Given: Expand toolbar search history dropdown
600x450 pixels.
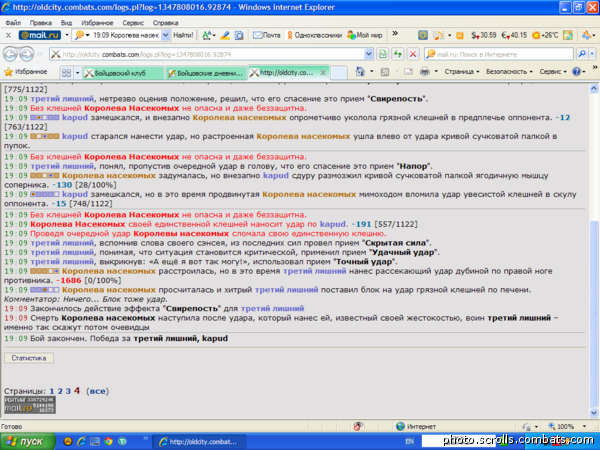Looking at the screenshot, I should coord(165,35).
